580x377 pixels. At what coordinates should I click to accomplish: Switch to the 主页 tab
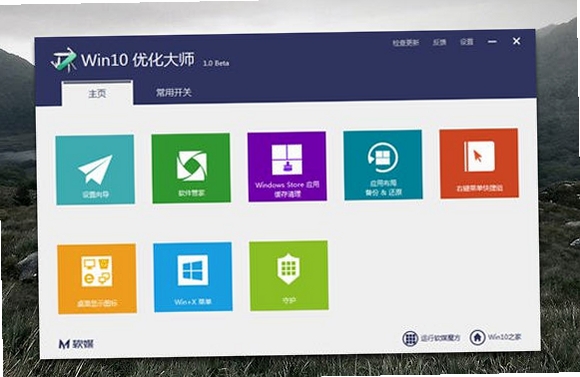point(97,93)
